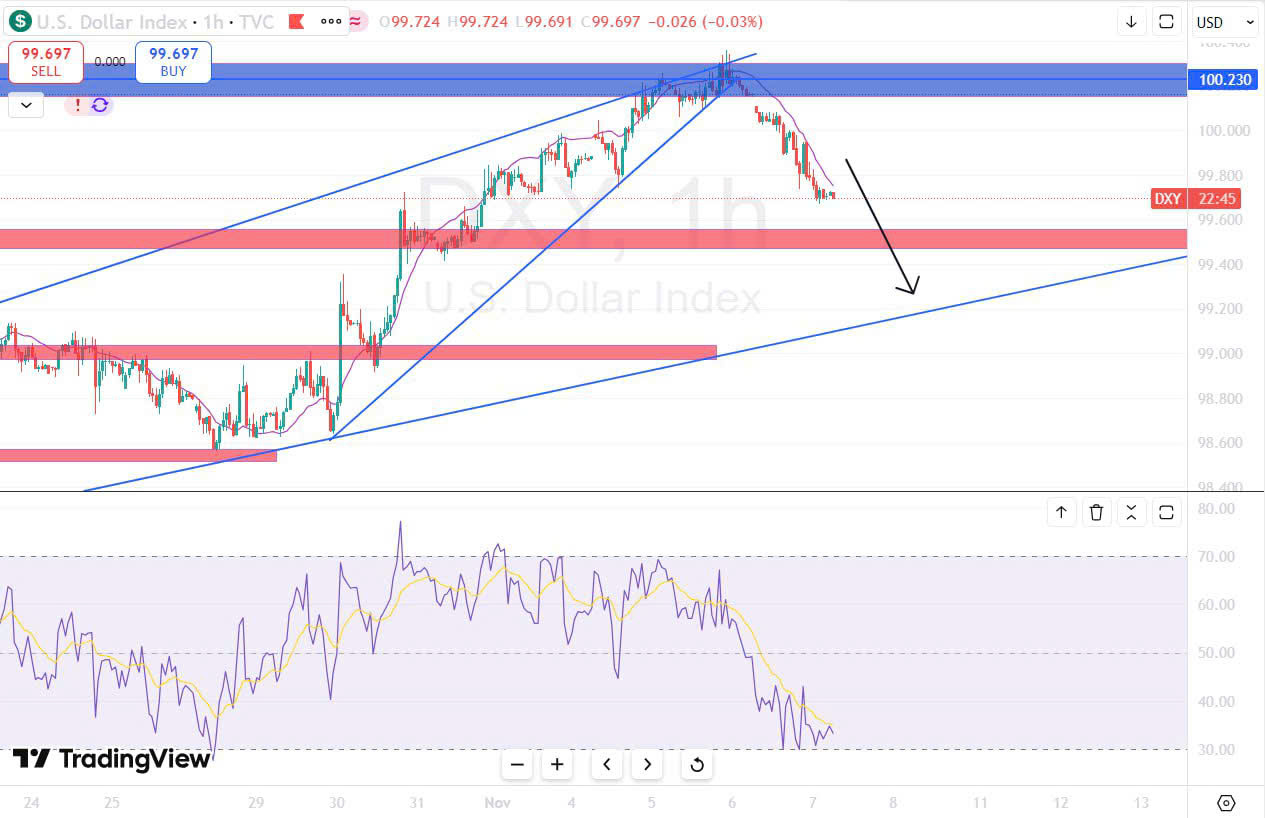
Task: Open the USD currency dropdown
Action: pos(1225,22)
